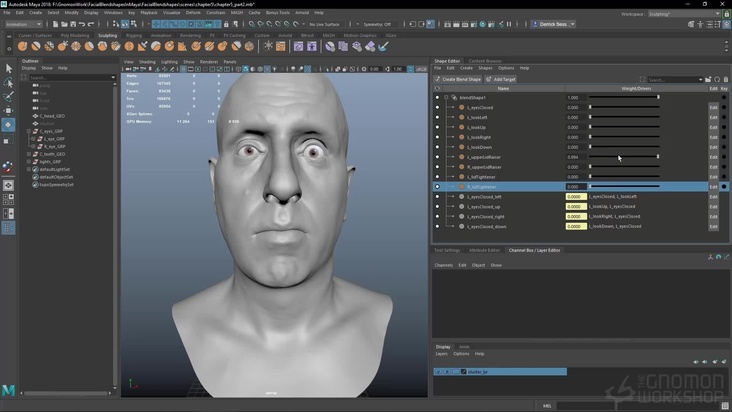Open the Animation menu set dropdown

22,24
